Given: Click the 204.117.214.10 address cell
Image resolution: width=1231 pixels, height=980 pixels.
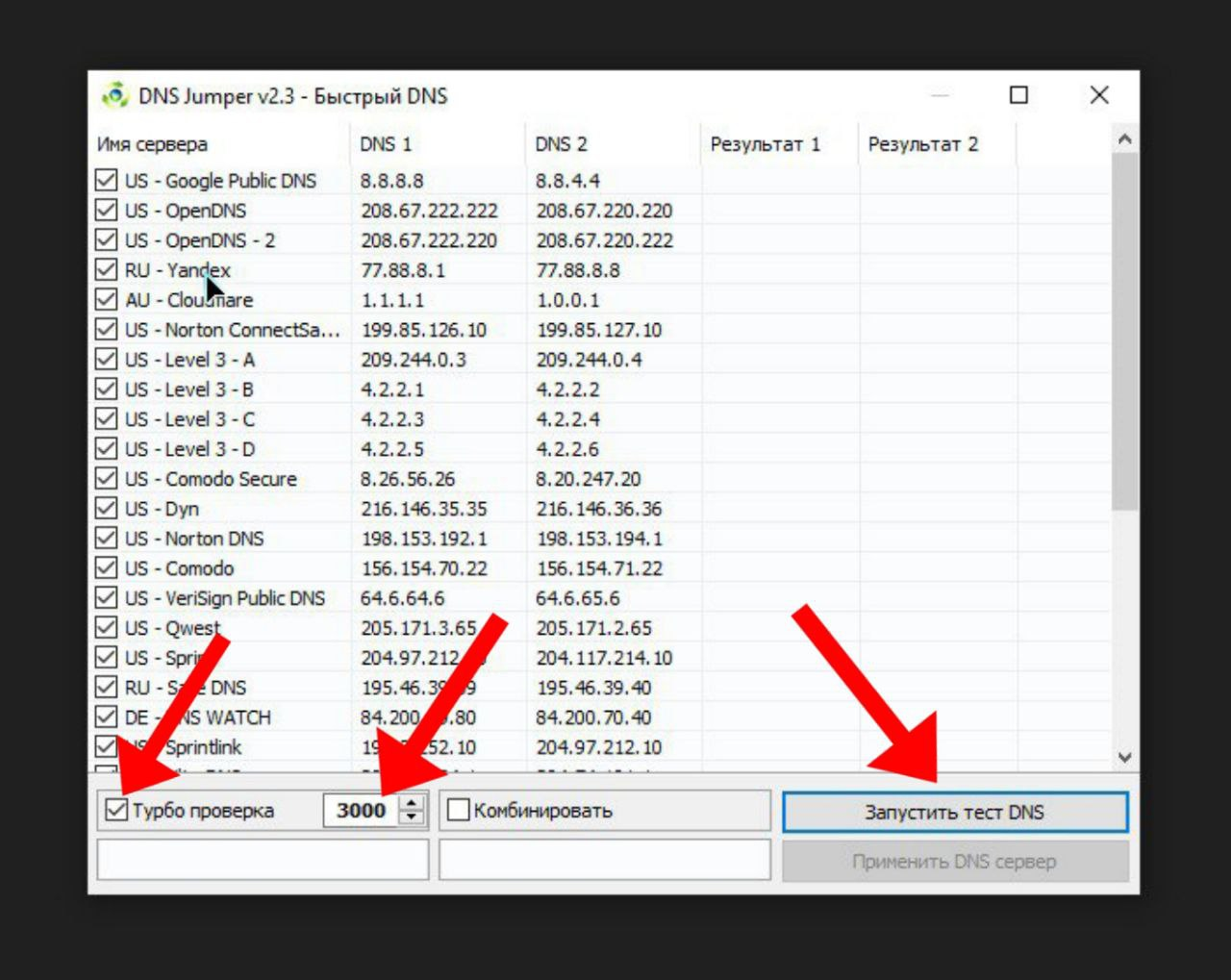Looking at the screenshot, I should 604,658.
